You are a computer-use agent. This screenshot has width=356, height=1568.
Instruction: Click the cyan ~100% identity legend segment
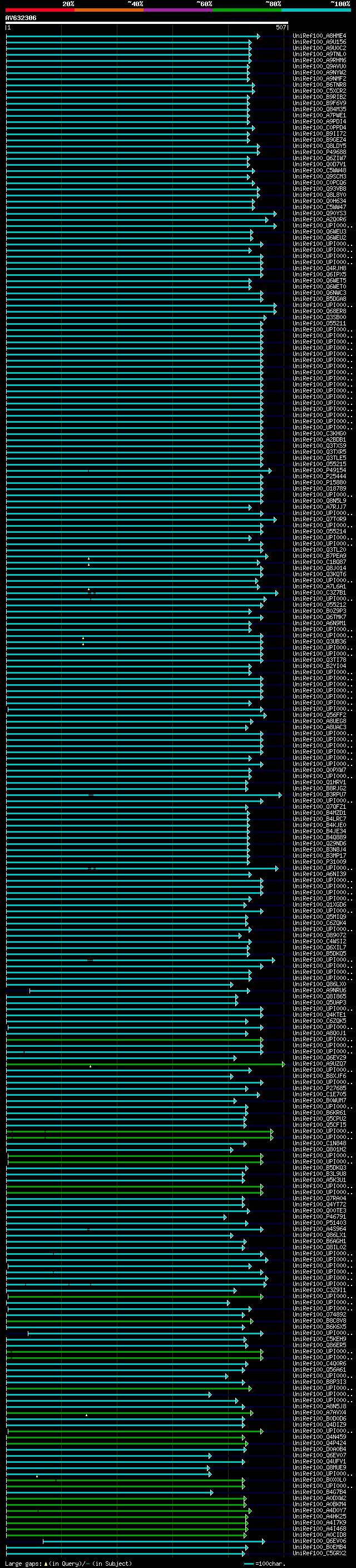317,10
